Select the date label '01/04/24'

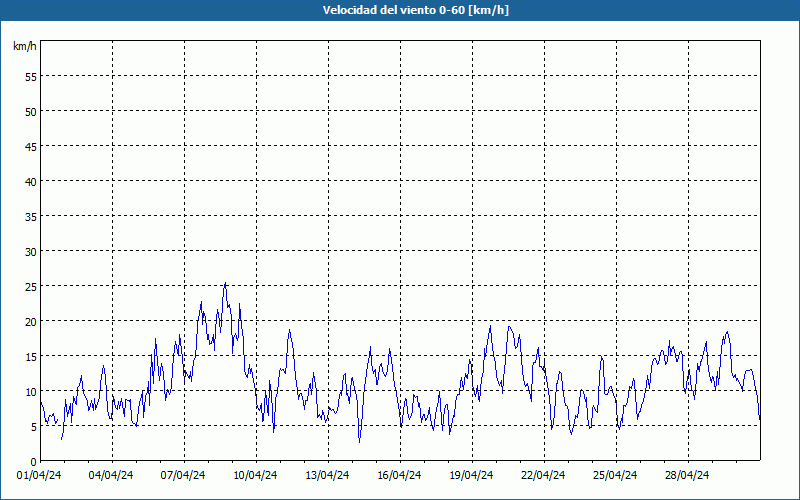[39, 475]
